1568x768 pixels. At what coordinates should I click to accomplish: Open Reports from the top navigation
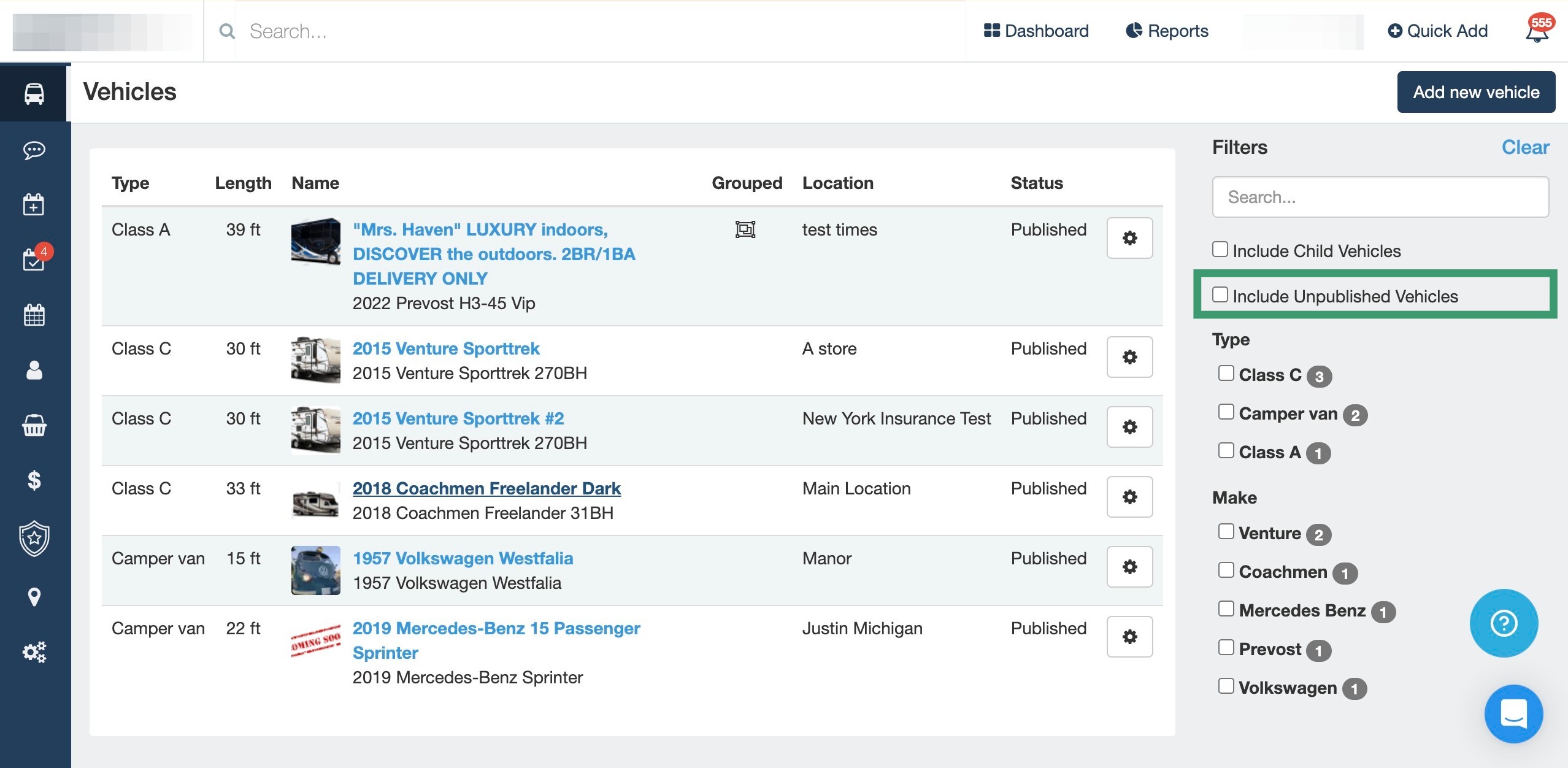click(x=1167, y=31)
